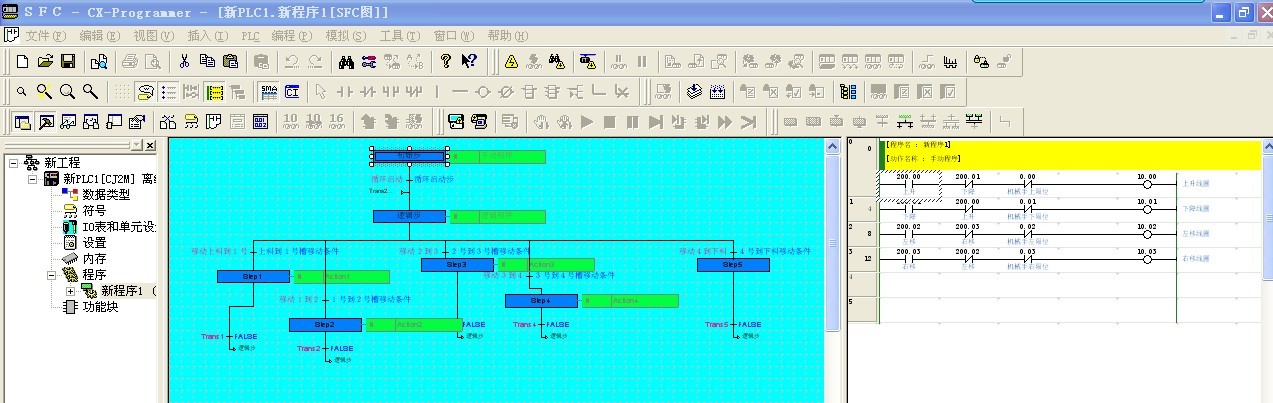This screenshot has width=1273, height=403.
Task: Click the Paste clipboard icon
Action: pos(230,62)
